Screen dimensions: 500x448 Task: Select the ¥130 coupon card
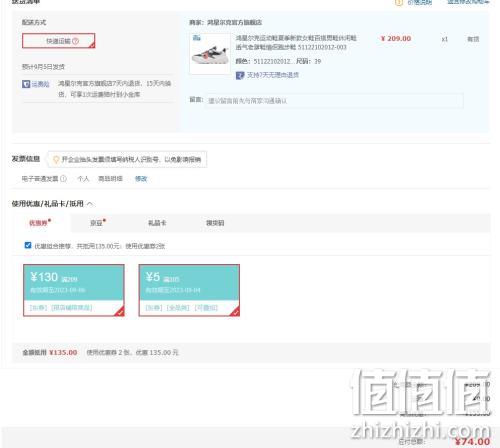pyautogui.click(x=74, y=290)
